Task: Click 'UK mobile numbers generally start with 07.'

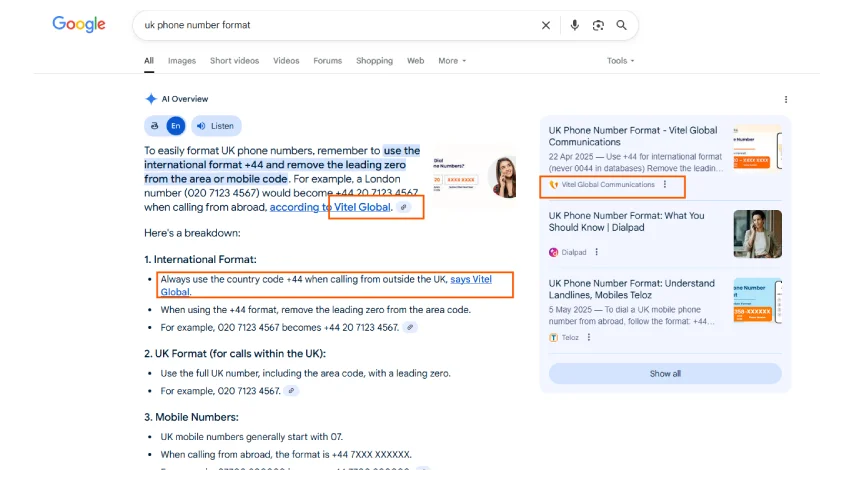Action: [252, 437]
